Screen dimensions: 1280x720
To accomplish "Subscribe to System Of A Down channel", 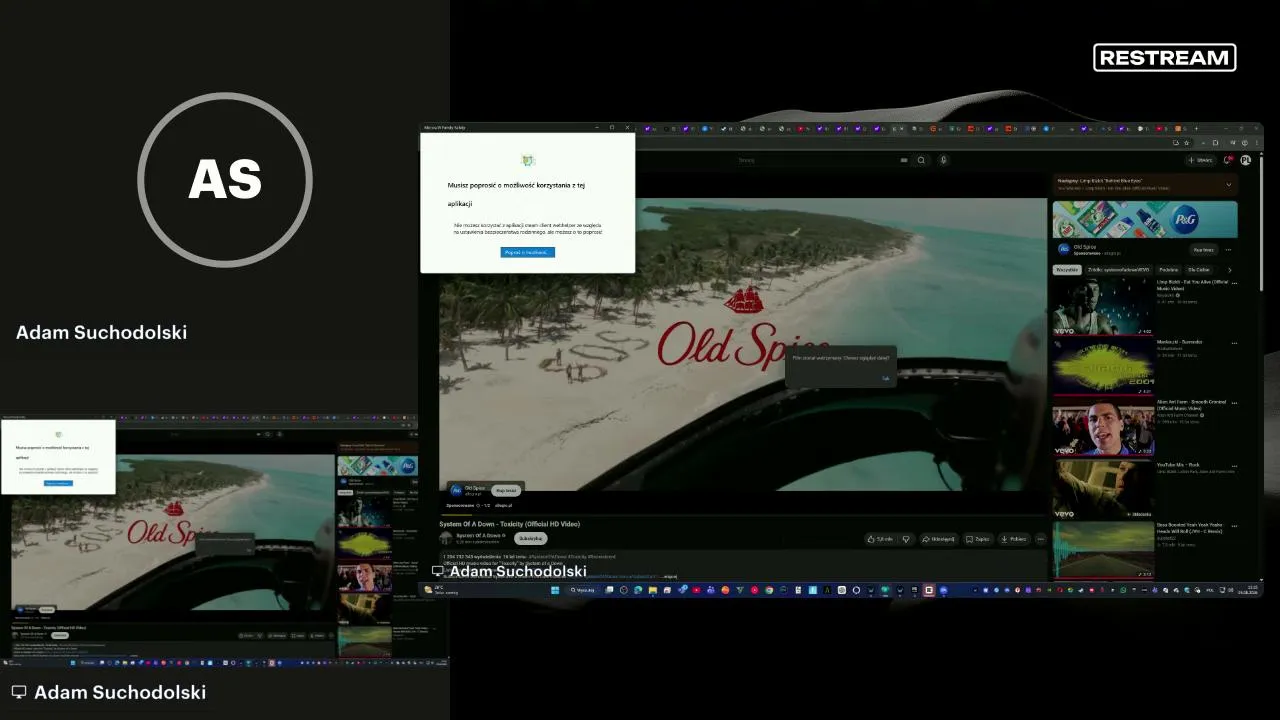I will 530,538.
